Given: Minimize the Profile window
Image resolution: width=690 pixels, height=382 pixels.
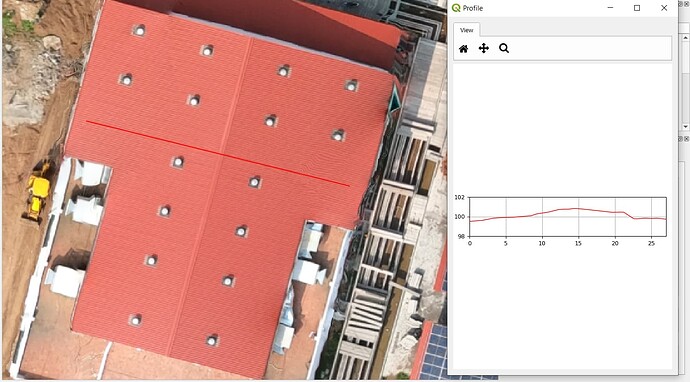Looking at the screenshot, I should [x=610, y=8].
